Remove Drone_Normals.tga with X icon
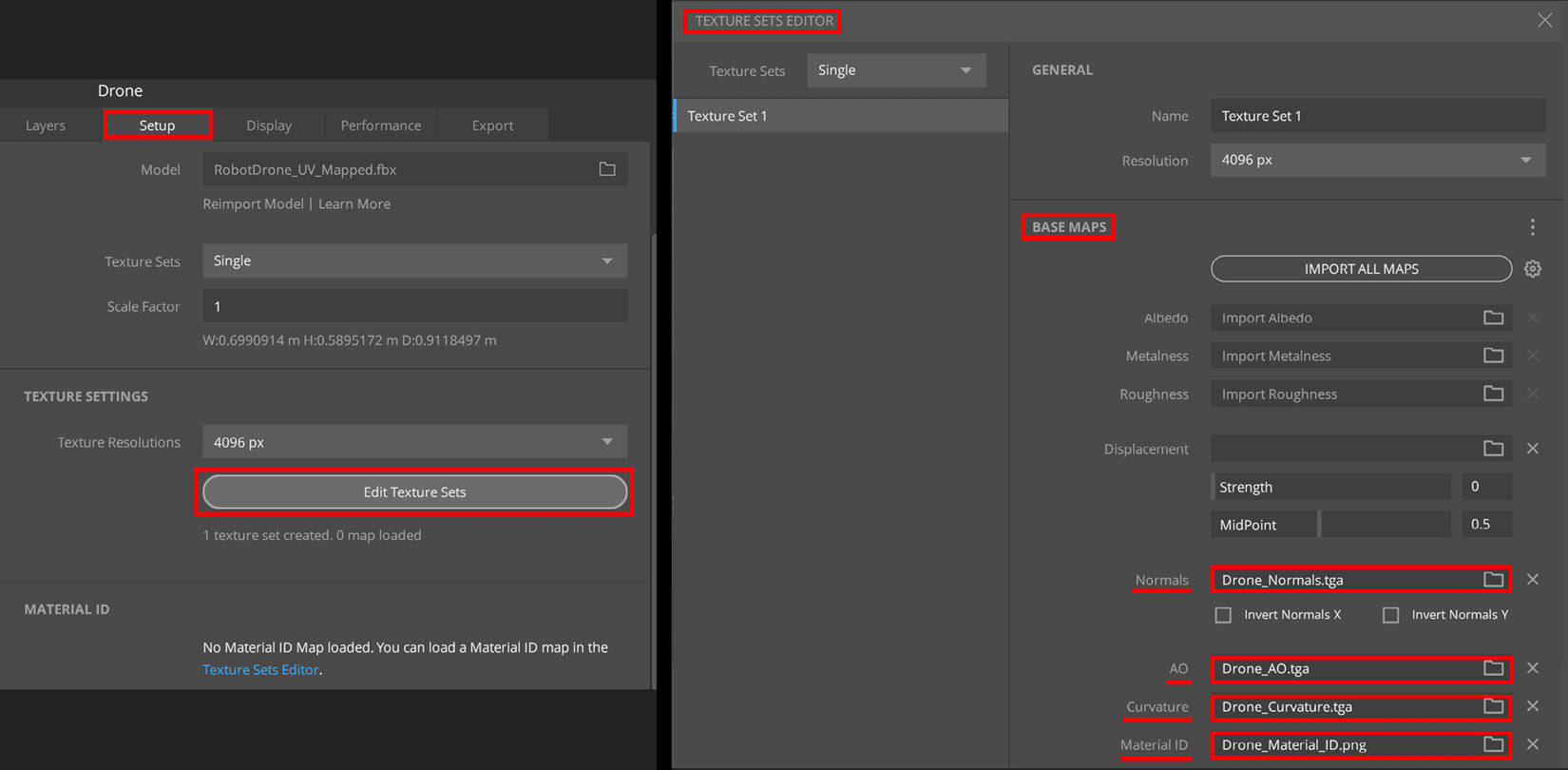 point(1533,579)
